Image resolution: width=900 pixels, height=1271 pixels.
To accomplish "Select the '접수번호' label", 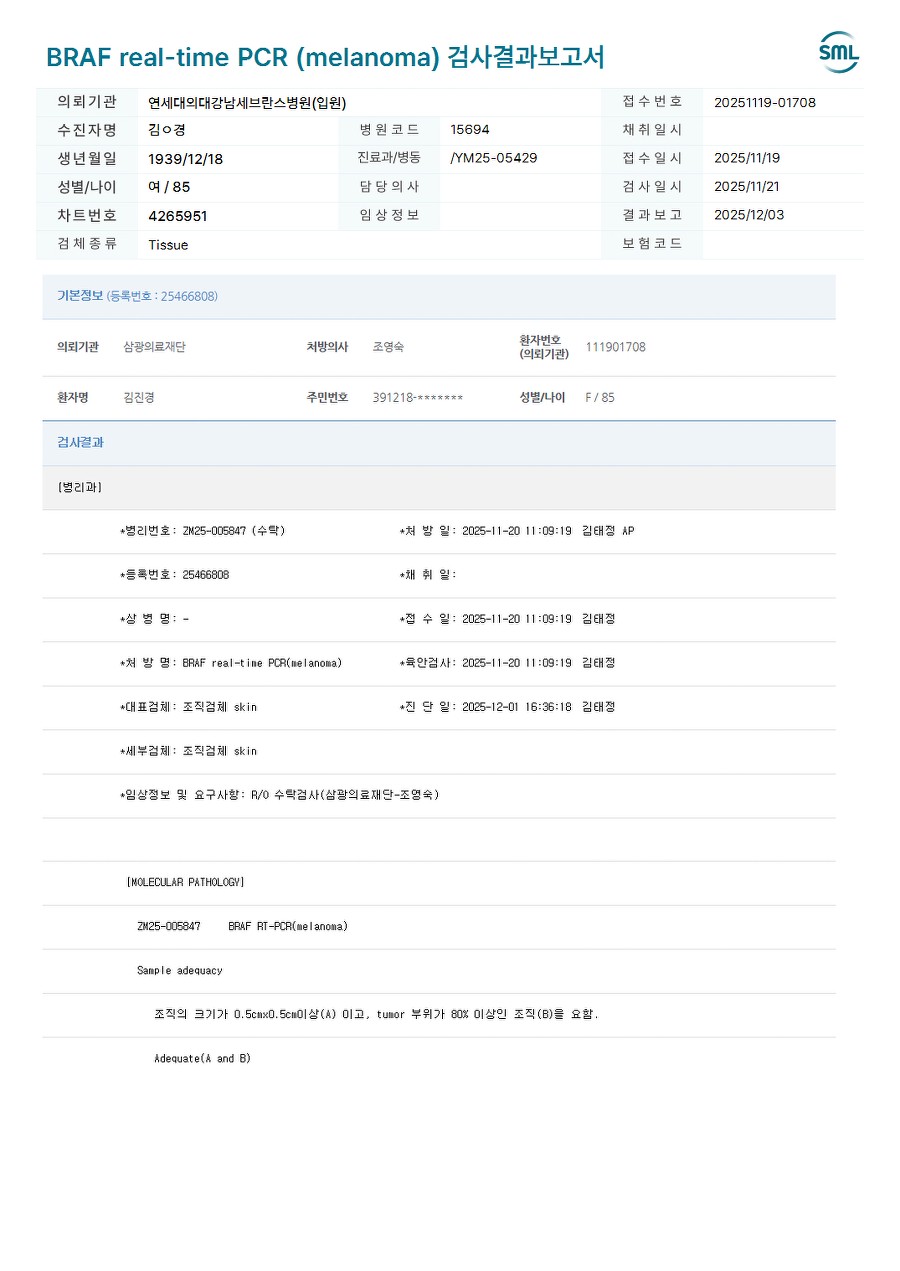I will click(x=652, y=101).
